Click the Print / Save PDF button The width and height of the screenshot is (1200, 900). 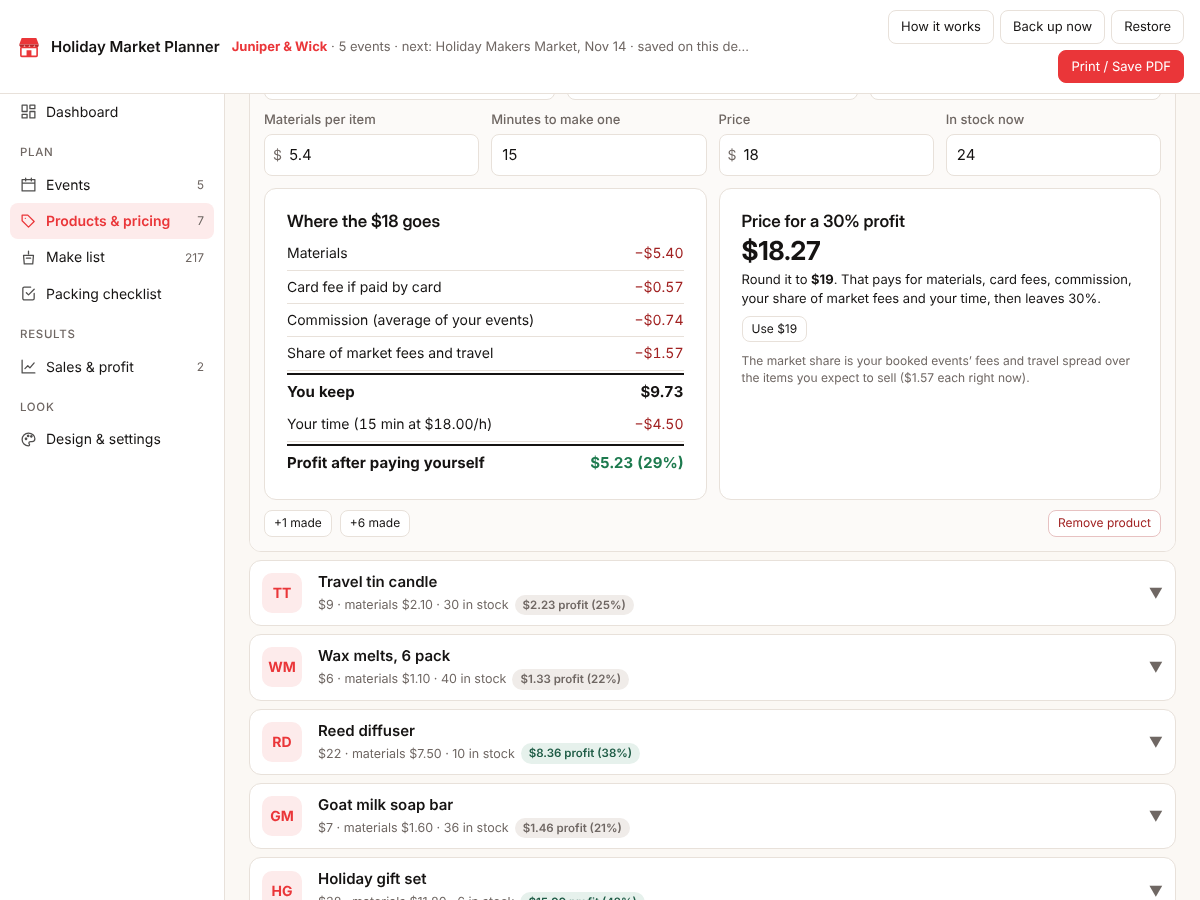pyautogui.click(x=1121, y=66)
